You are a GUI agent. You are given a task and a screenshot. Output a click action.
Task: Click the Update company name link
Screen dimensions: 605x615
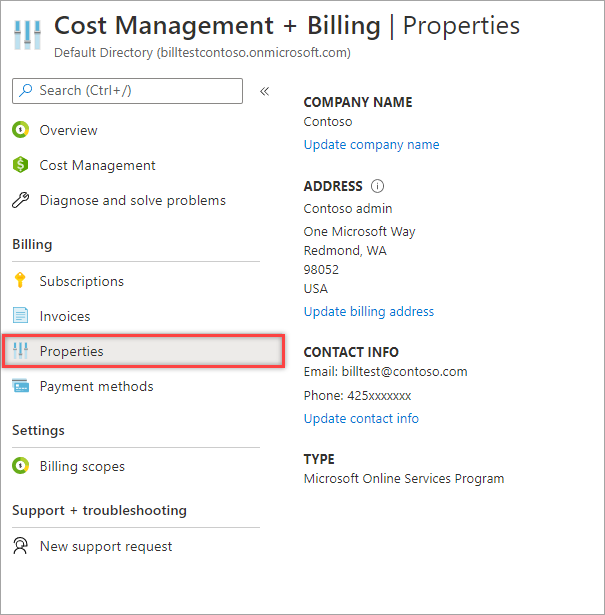click(371, 144)
